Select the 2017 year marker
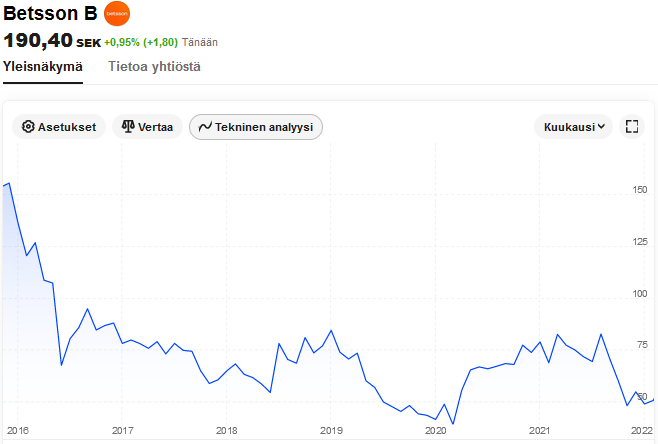Screen dimensions: 658x444 (122, 430)
